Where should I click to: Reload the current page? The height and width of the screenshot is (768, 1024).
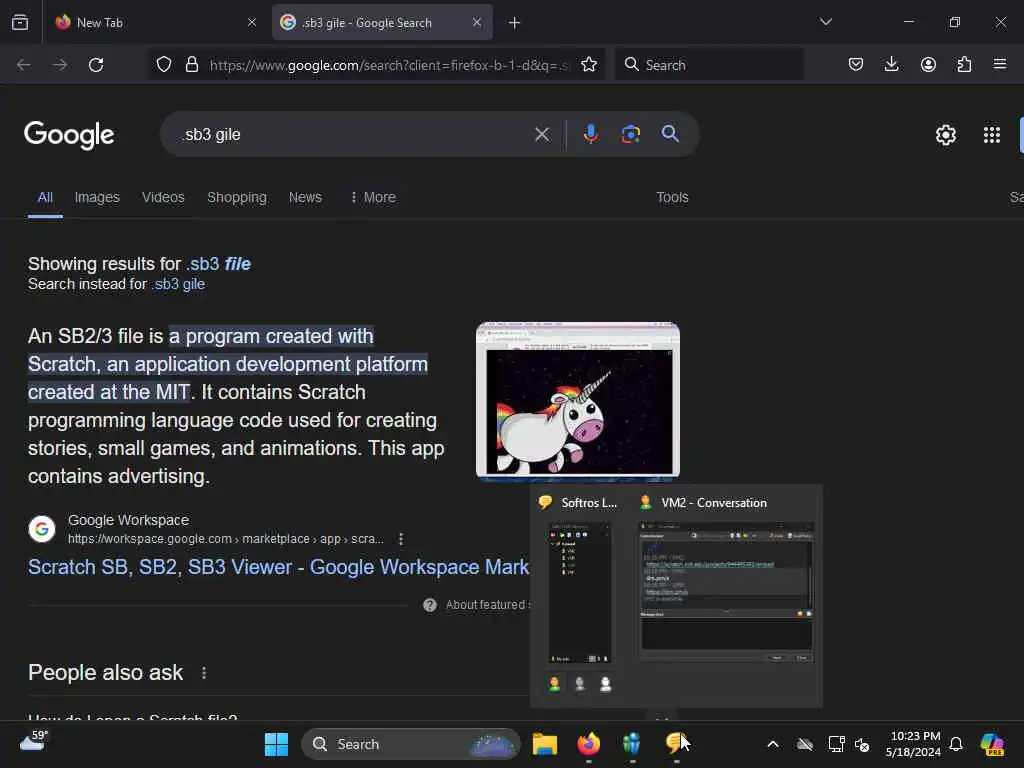pos(96,65)
